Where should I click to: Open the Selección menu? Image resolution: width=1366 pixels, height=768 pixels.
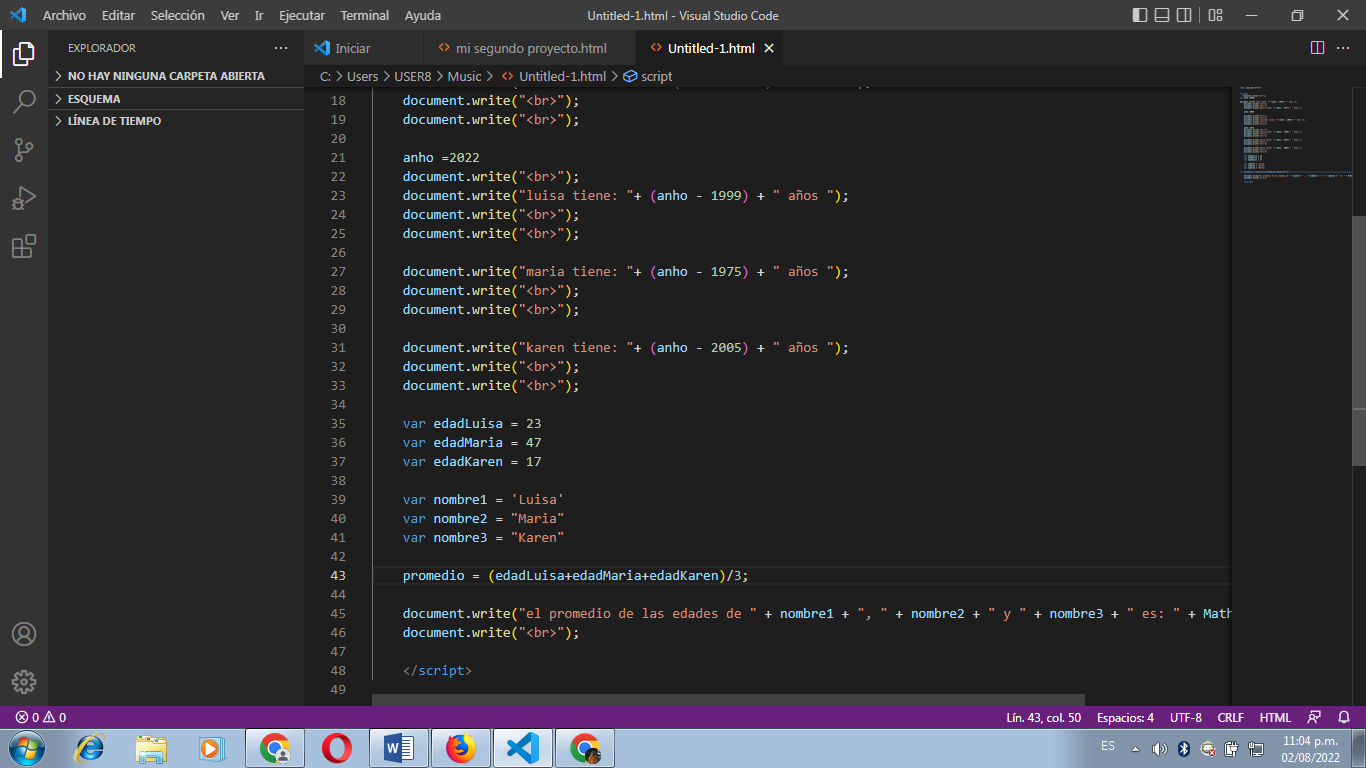pyautogui.click(x=178, y=15)
